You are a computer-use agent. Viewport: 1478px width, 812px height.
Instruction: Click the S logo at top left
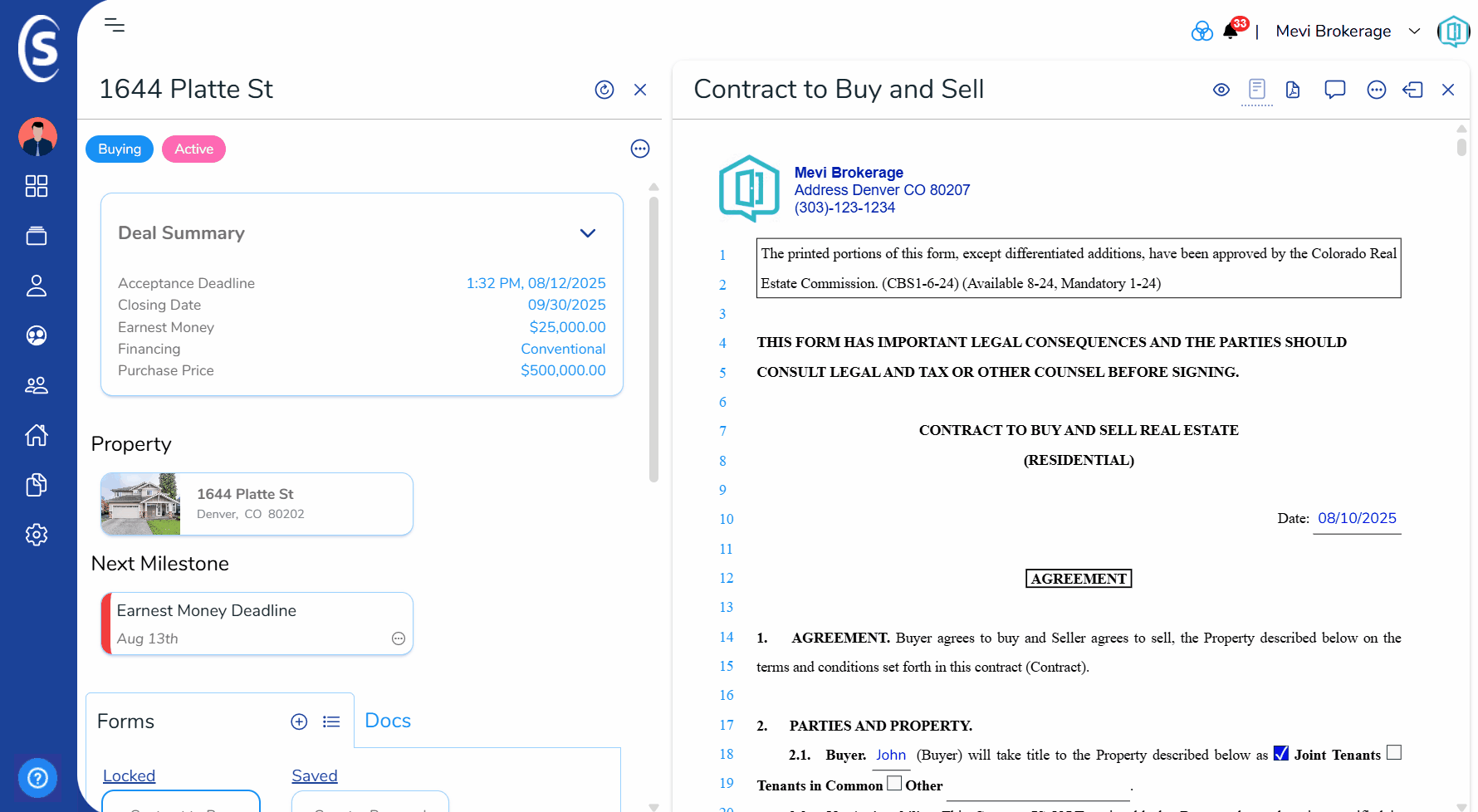40,48
